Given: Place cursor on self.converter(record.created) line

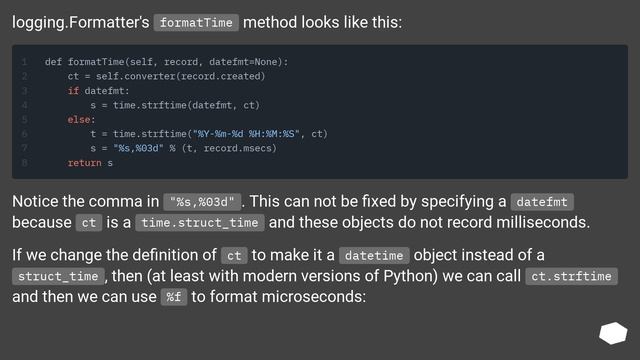Looking at the screenshot, I should [x=166, y=76].
